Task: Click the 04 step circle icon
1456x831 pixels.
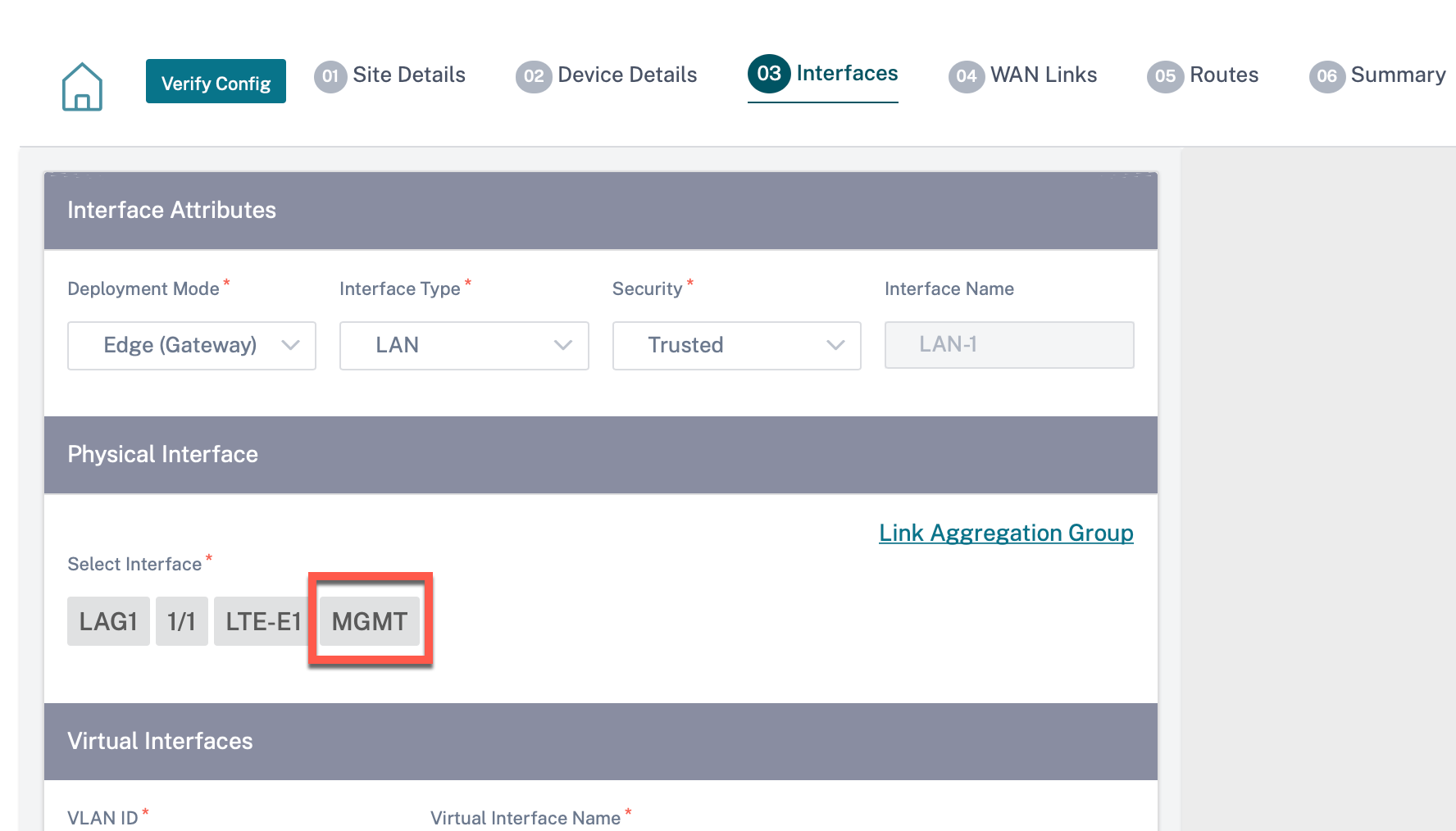Action: 967,76
